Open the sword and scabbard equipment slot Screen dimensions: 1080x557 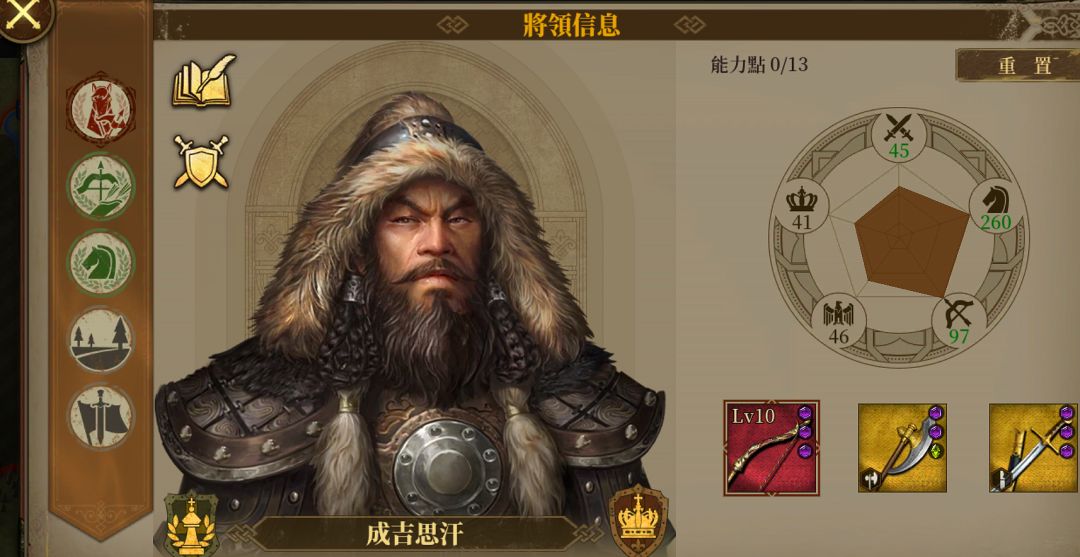(1033, 448)
